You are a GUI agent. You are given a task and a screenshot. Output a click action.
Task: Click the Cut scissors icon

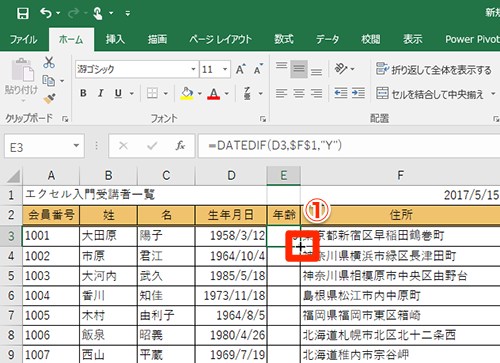(49, 62)
